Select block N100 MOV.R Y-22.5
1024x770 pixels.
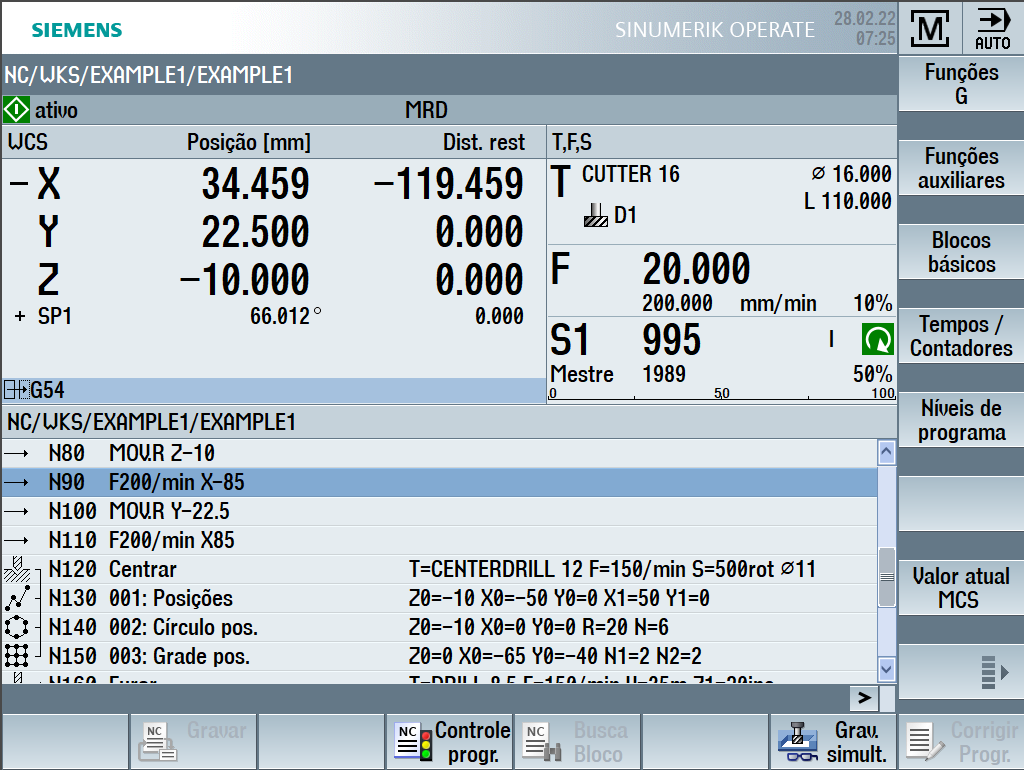point(440,511)
